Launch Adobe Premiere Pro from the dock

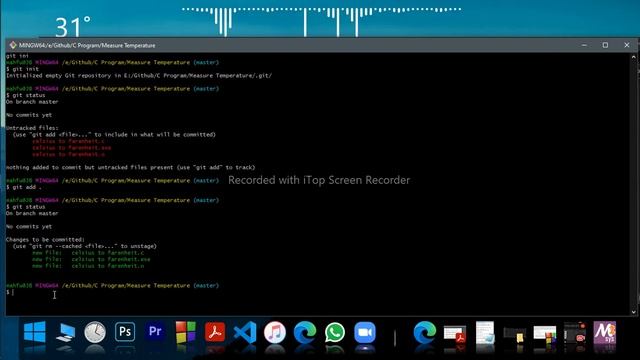[x=155, y=332]
